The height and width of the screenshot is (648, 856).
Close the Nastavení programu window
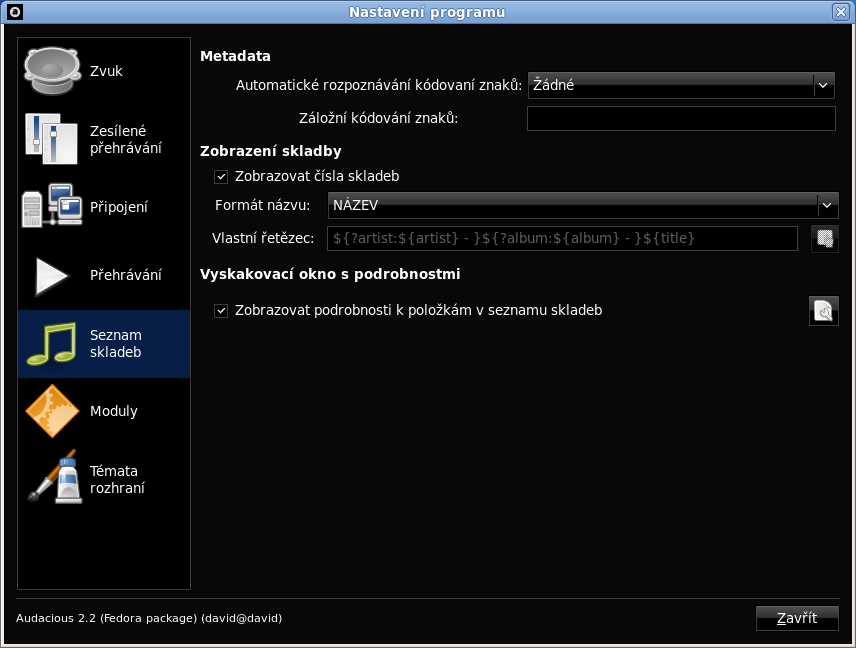(841, 12)
